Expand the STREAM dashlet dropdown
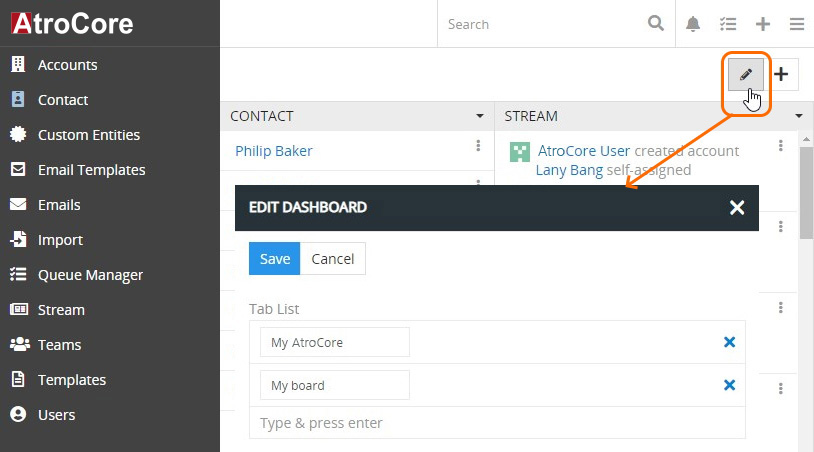Image resolution: width=814 pixels, height=452 pixels. tap(798, 116)
